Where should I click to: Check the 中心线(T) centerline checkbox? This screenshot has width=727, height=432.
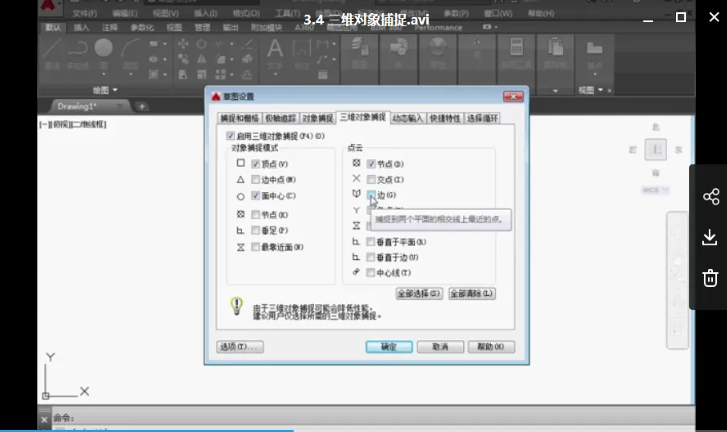point(370,273)
